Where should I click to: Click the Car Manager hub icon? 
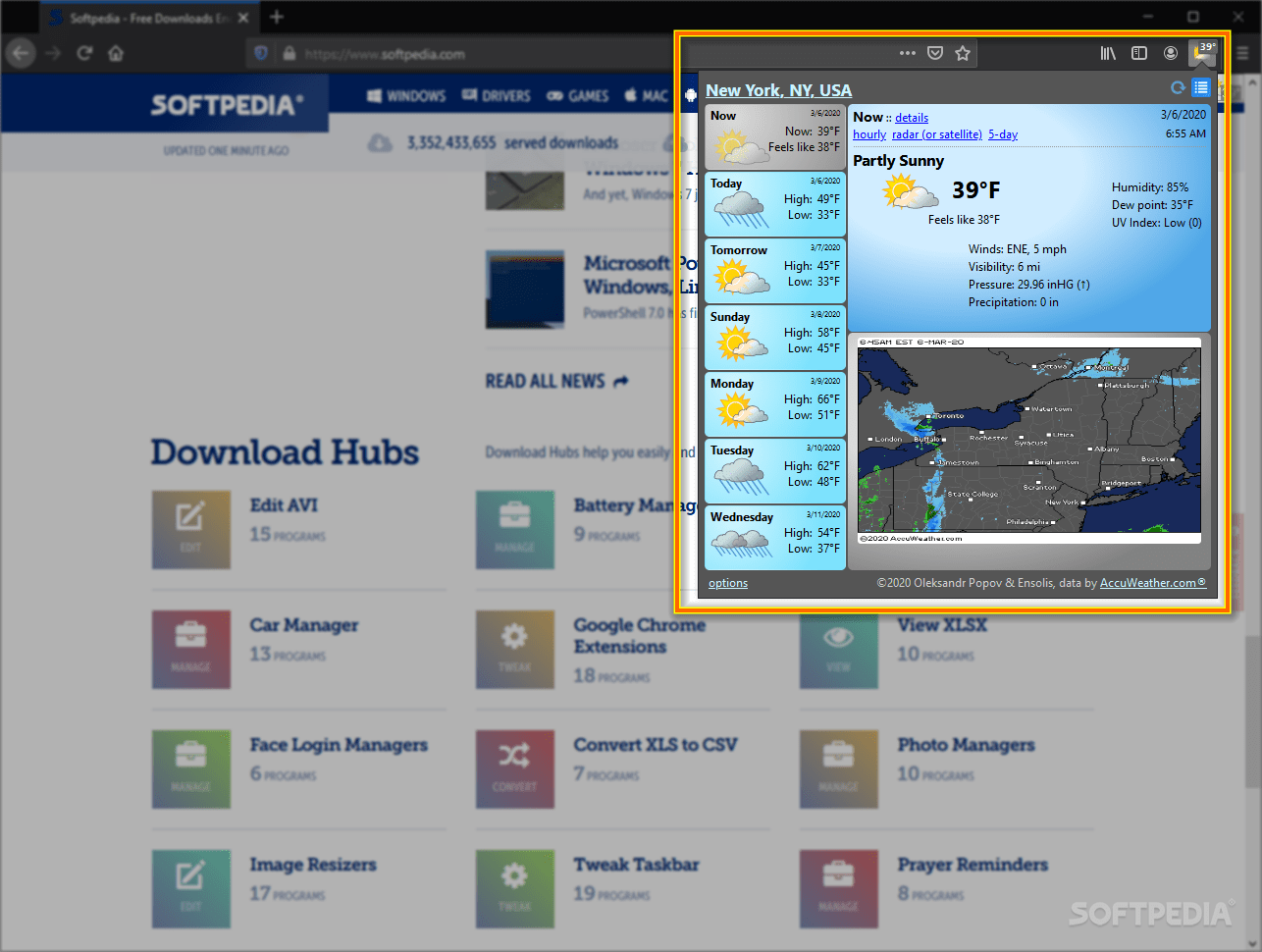coord(191,649)
